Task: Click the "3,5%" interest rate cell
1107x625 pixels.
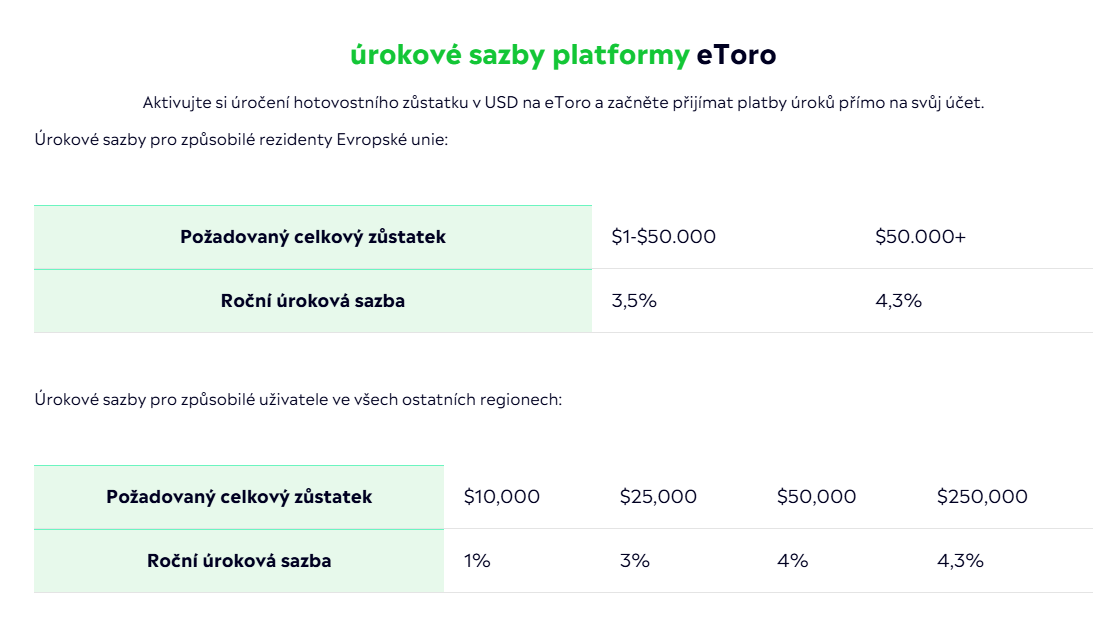Action: click(634, 301)
